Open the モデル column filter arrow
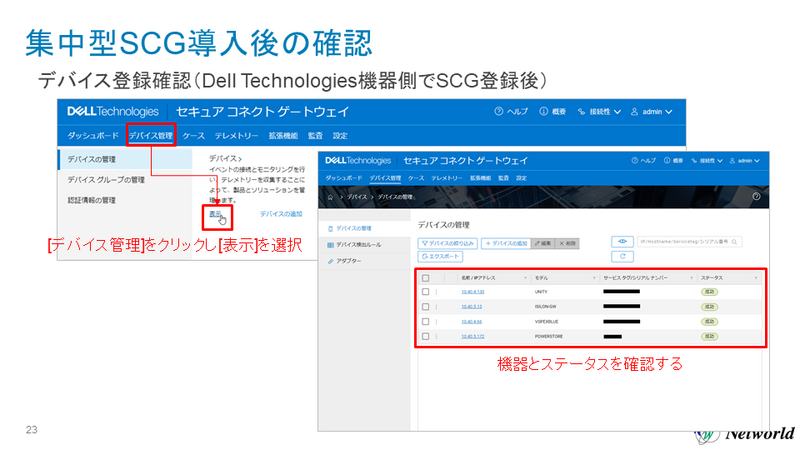This screenshot has width=800, height=450. [594, 278]
